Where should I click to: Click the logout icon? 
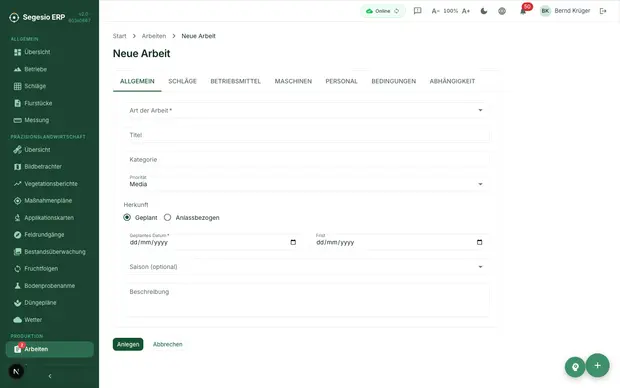point(603,11)
